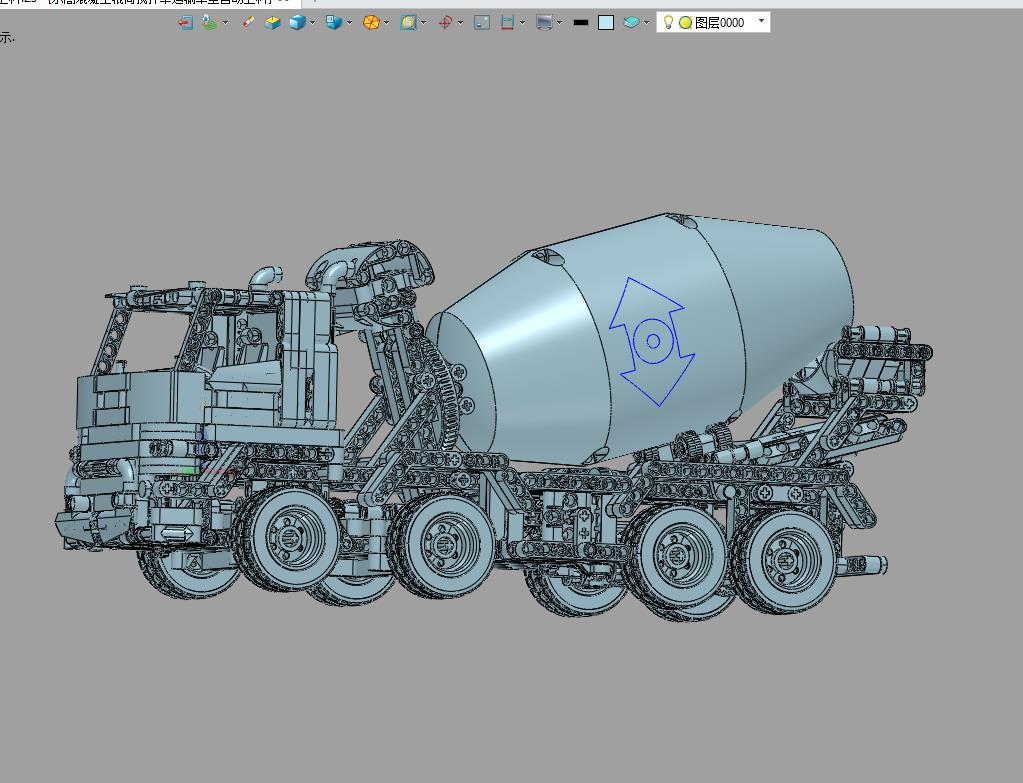Click the red crosshair snap icon
The image size is (1023, 783).
445,23
